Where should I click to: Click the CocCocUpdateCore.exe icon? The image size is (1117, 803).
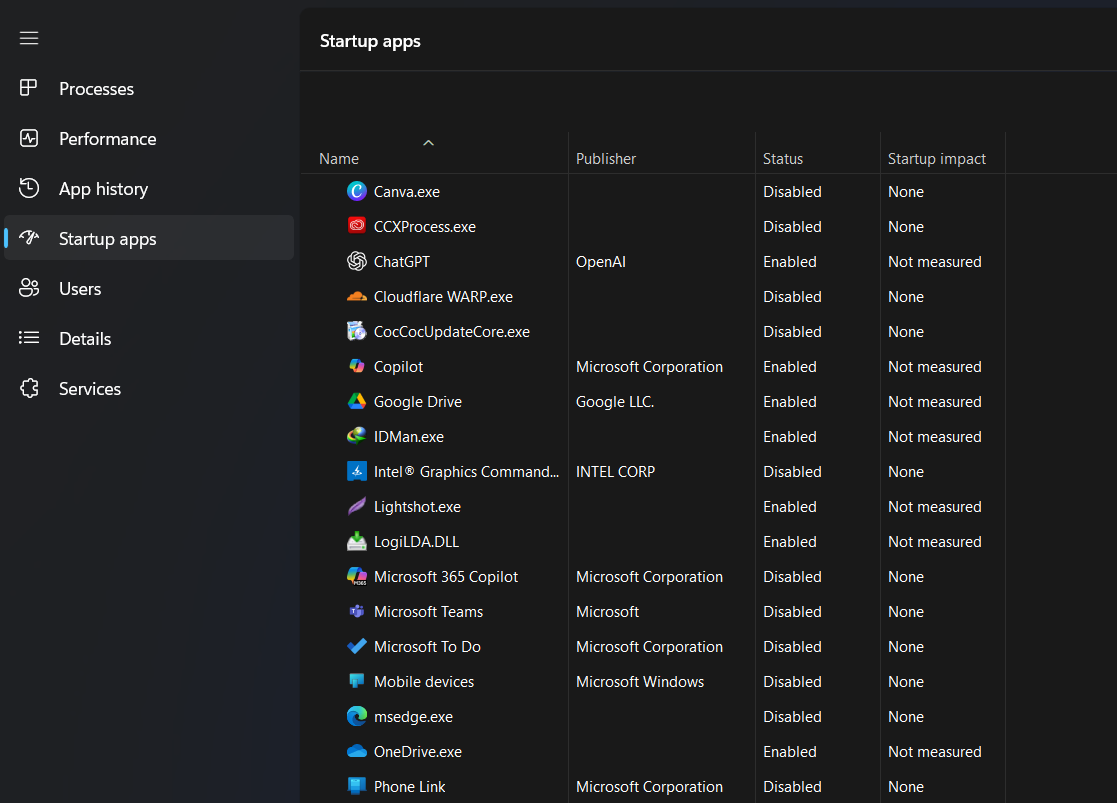357,331
